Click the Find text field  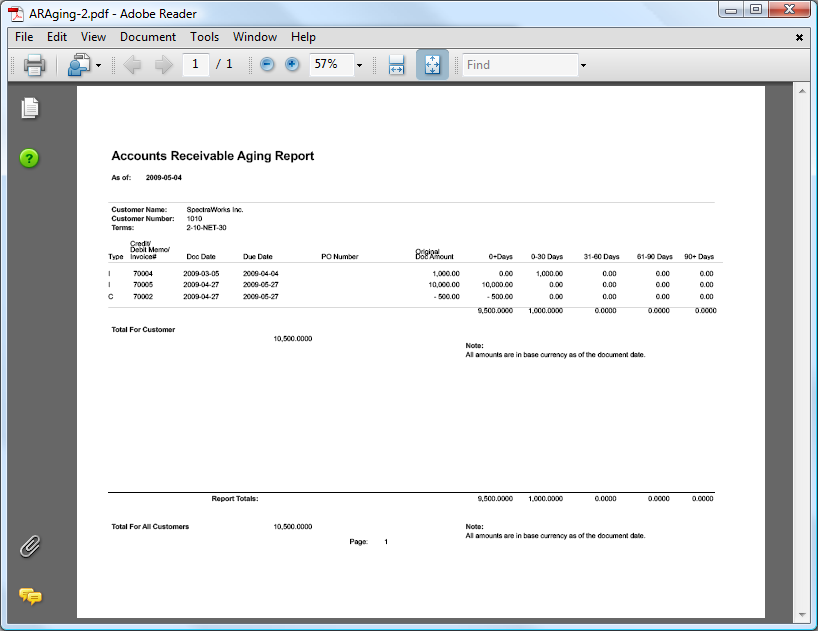click(x=519, y=65)
